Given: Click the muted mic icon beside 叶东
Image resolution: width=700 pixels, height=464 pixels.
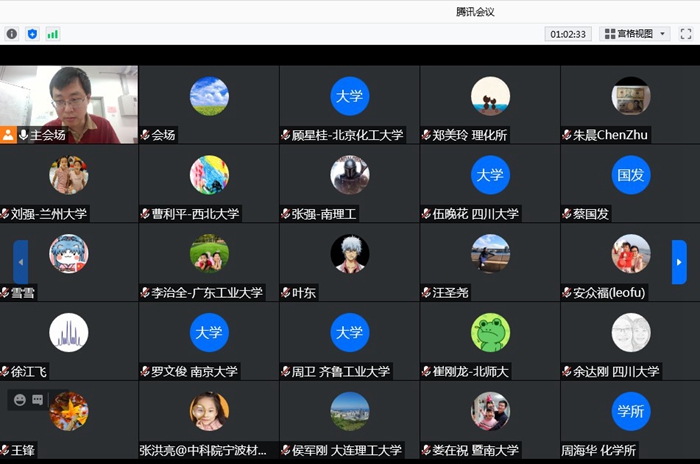Looking at the screenshot, I should pyautogui.click(x=286, y=293).
